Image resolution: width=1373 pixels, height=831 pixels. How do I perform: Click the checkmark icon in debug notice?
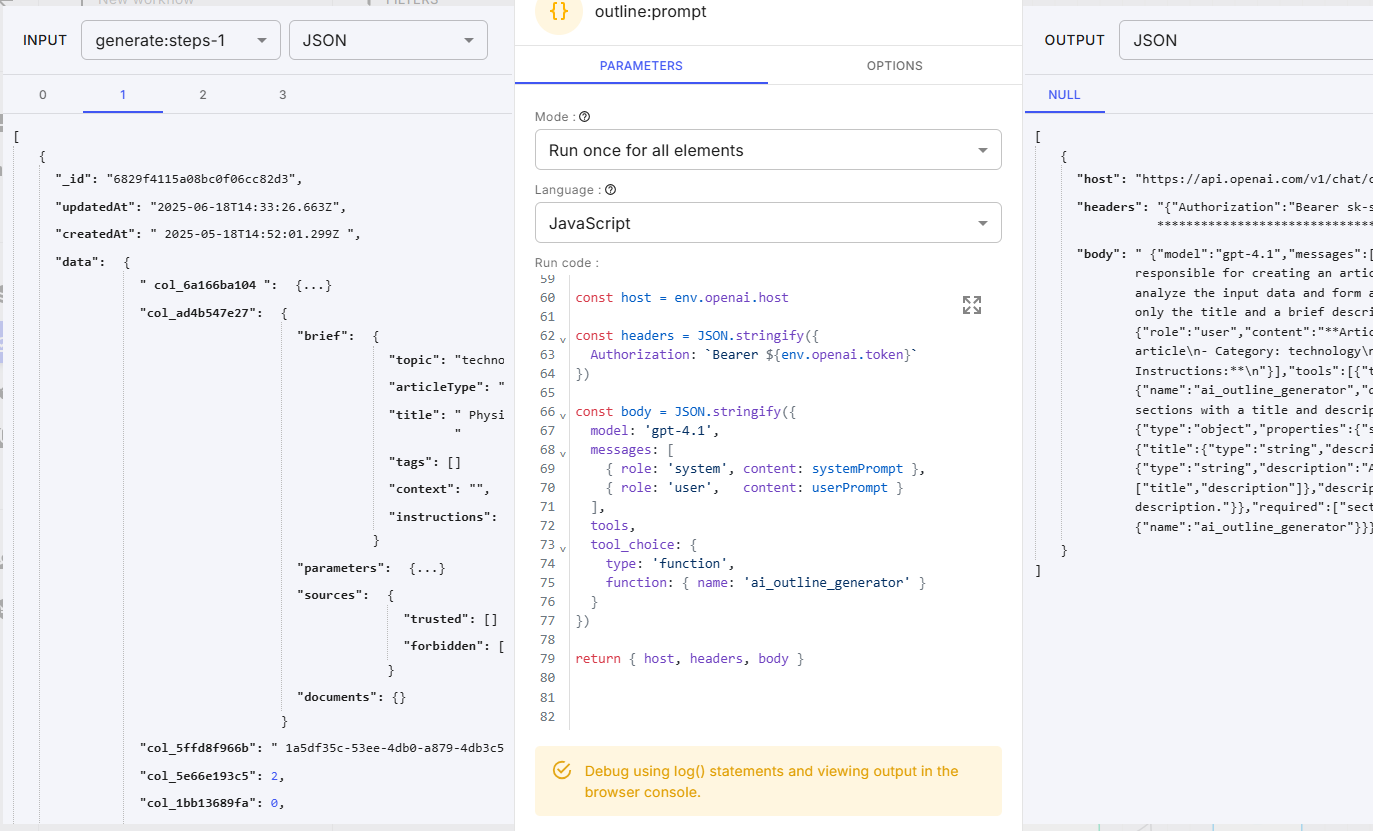point(562,770)
